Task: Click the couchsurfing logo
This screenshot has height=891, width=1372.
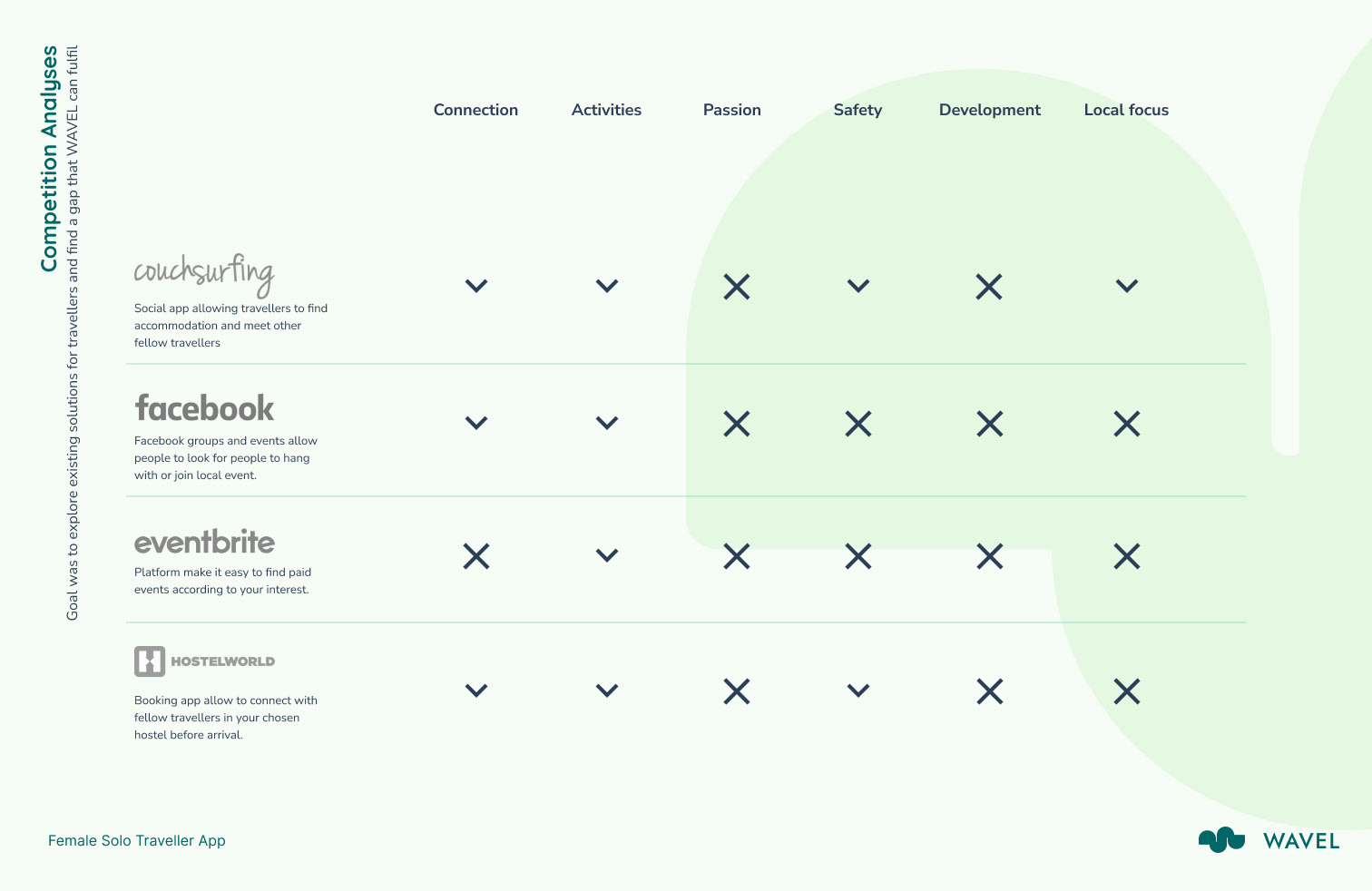Action: click(x=204, y=275)
